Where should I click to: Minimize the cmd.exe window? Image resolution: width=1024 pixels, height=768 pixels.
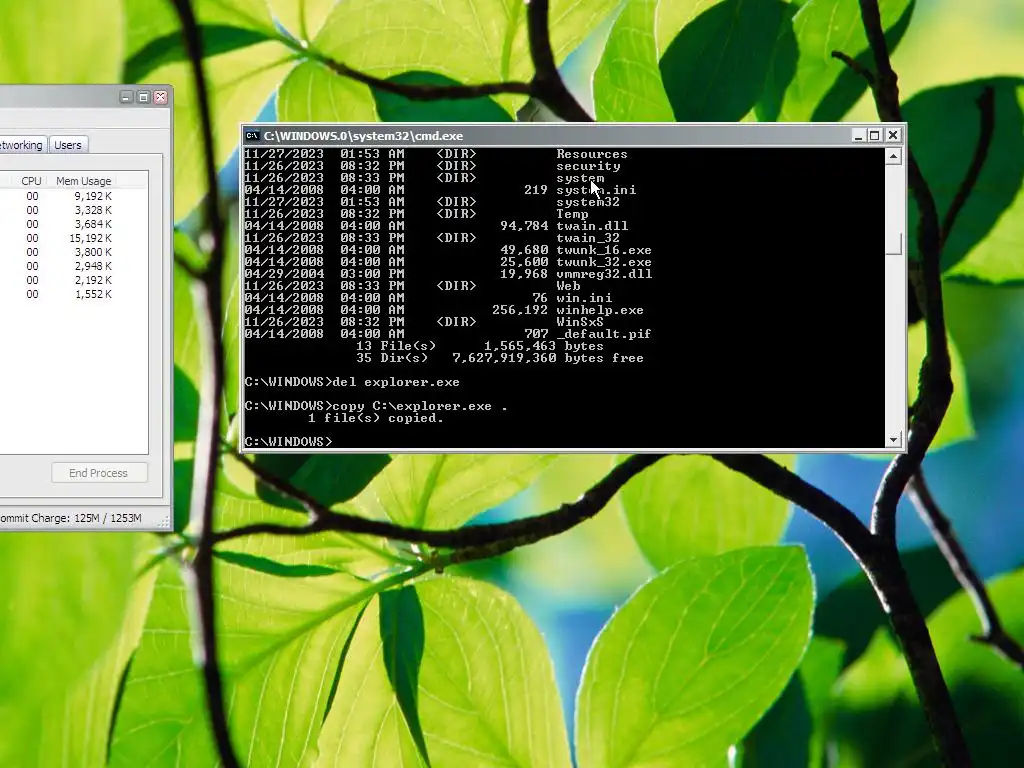pyautogui.click(x=858, y=135)
